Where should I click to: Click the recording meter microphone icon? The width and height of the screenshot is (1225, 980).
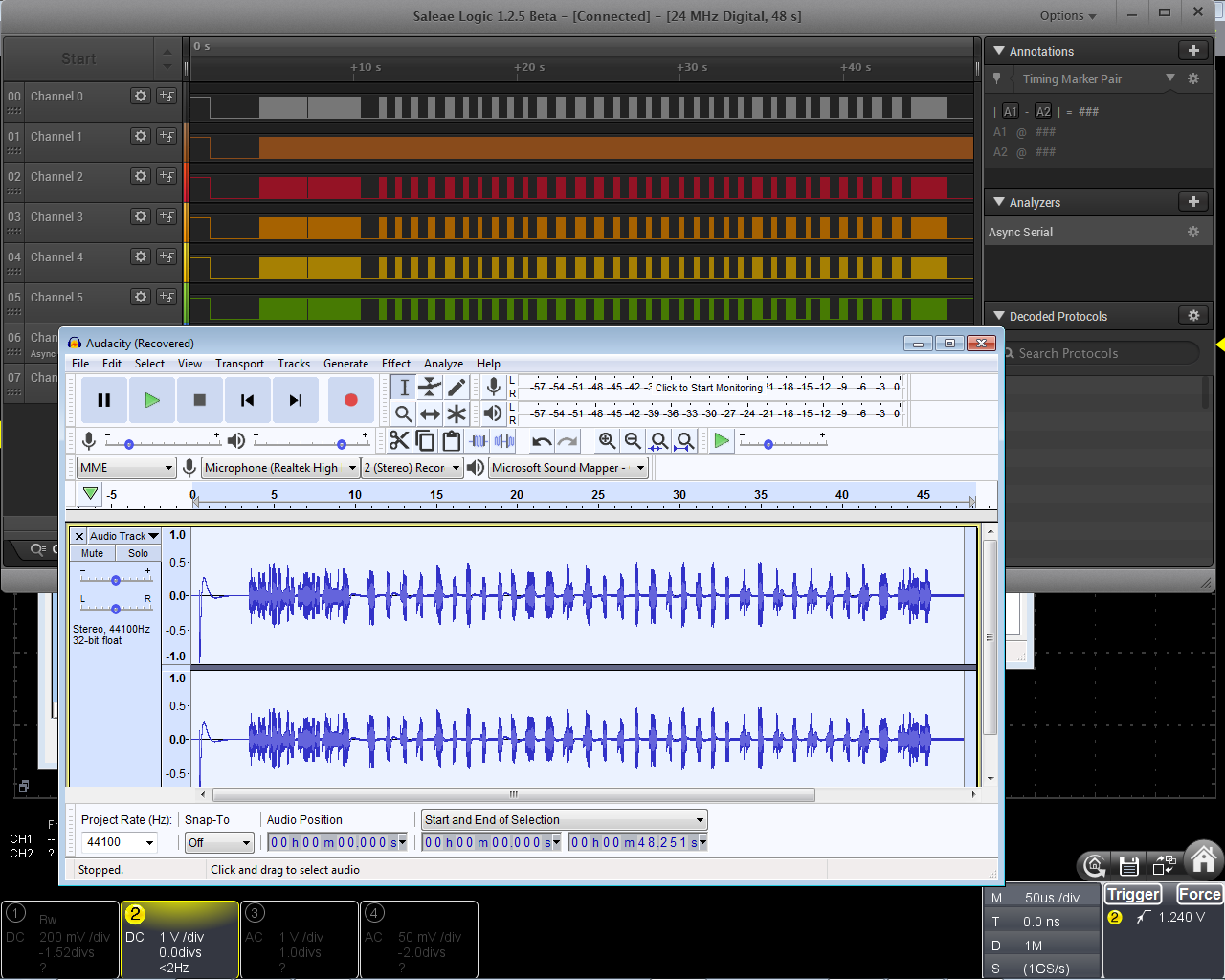tap(493, 386)
